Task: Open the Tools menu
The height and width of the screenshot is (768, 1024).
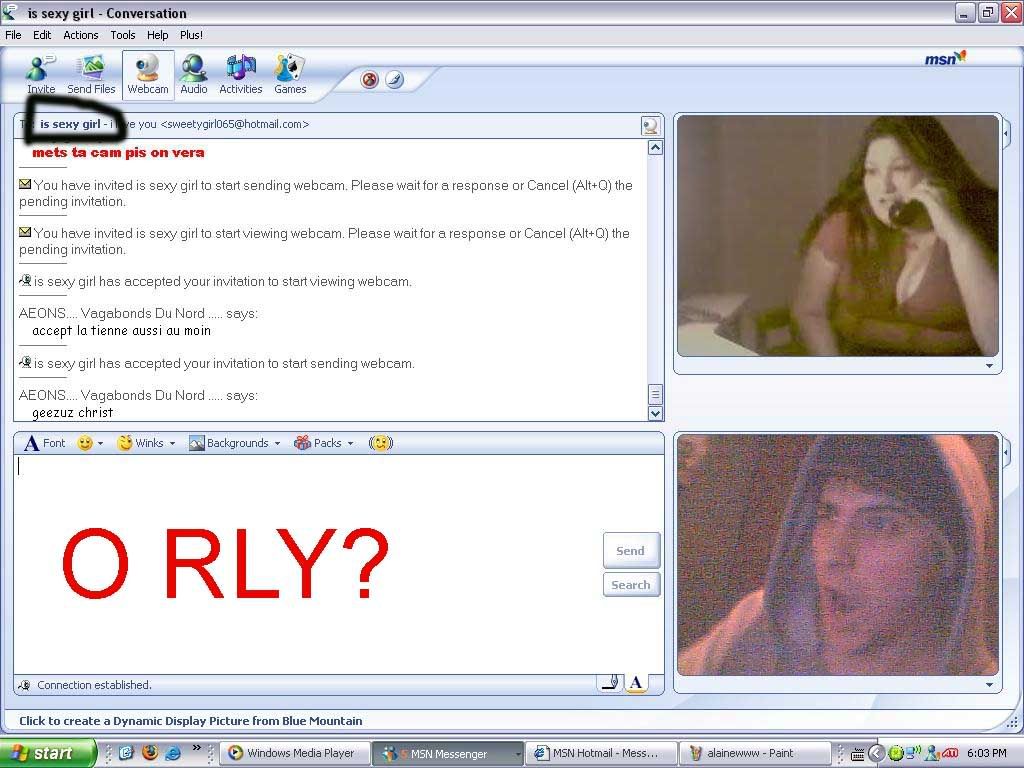Action: [x=123, y=35]
